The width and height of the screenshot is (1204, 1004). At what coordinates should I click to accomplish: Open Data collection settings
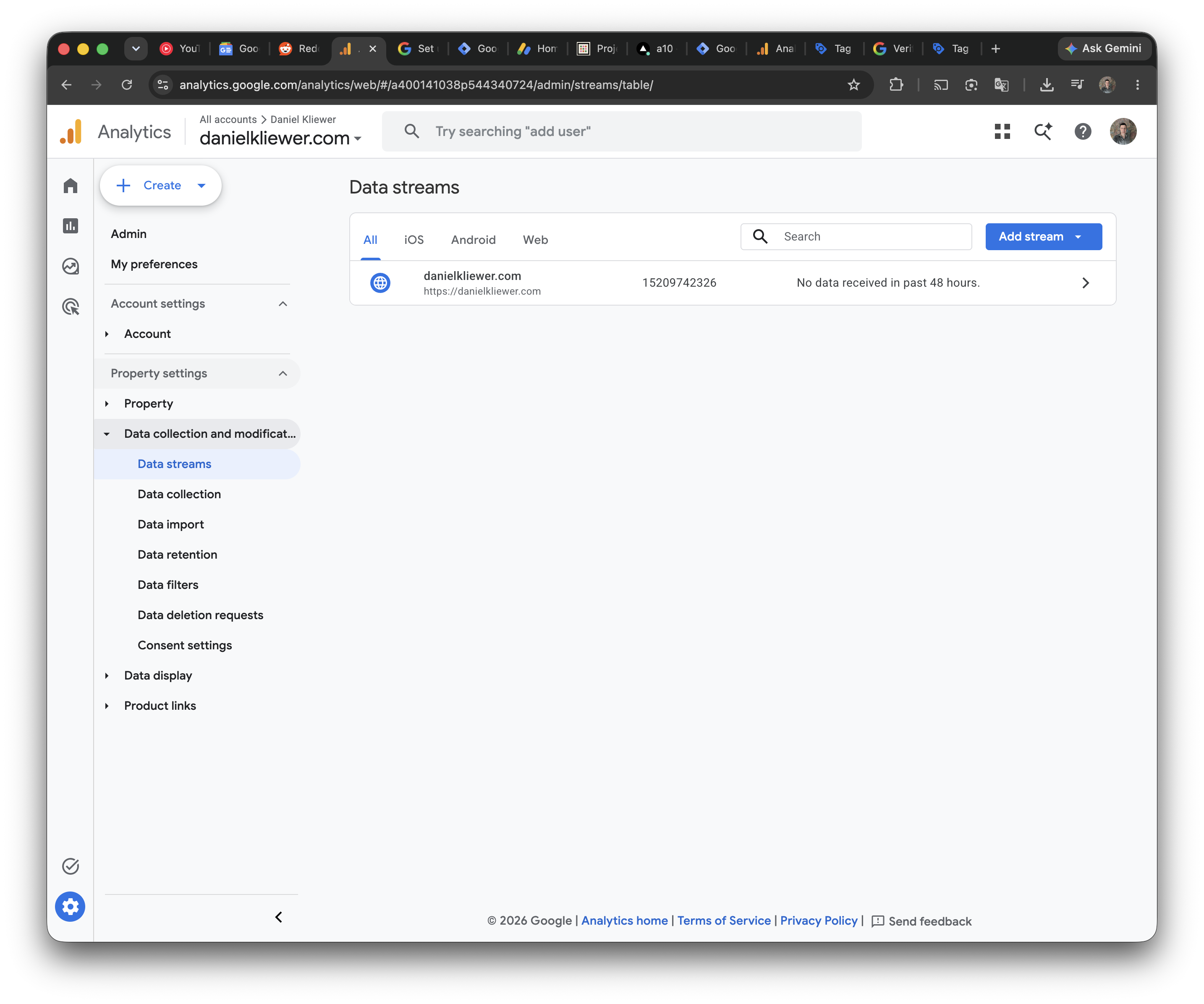pos(179,494)
